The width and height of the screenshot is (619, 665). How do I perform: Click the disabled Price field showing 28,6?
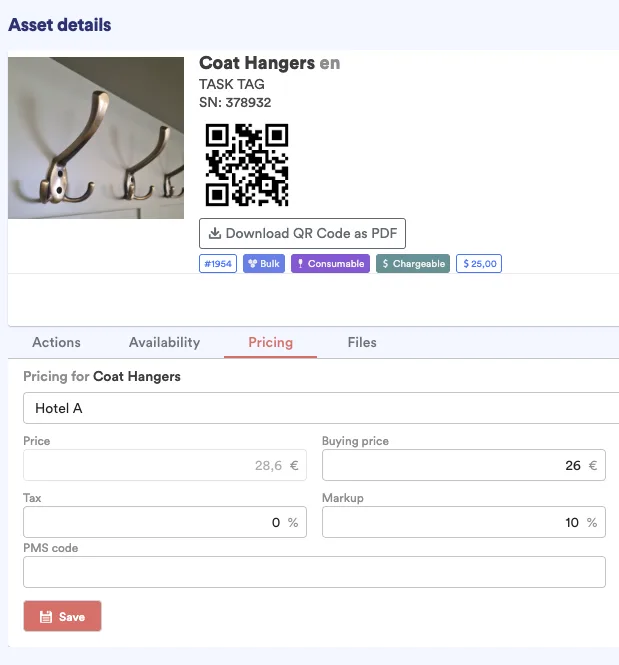coord(165,465)
